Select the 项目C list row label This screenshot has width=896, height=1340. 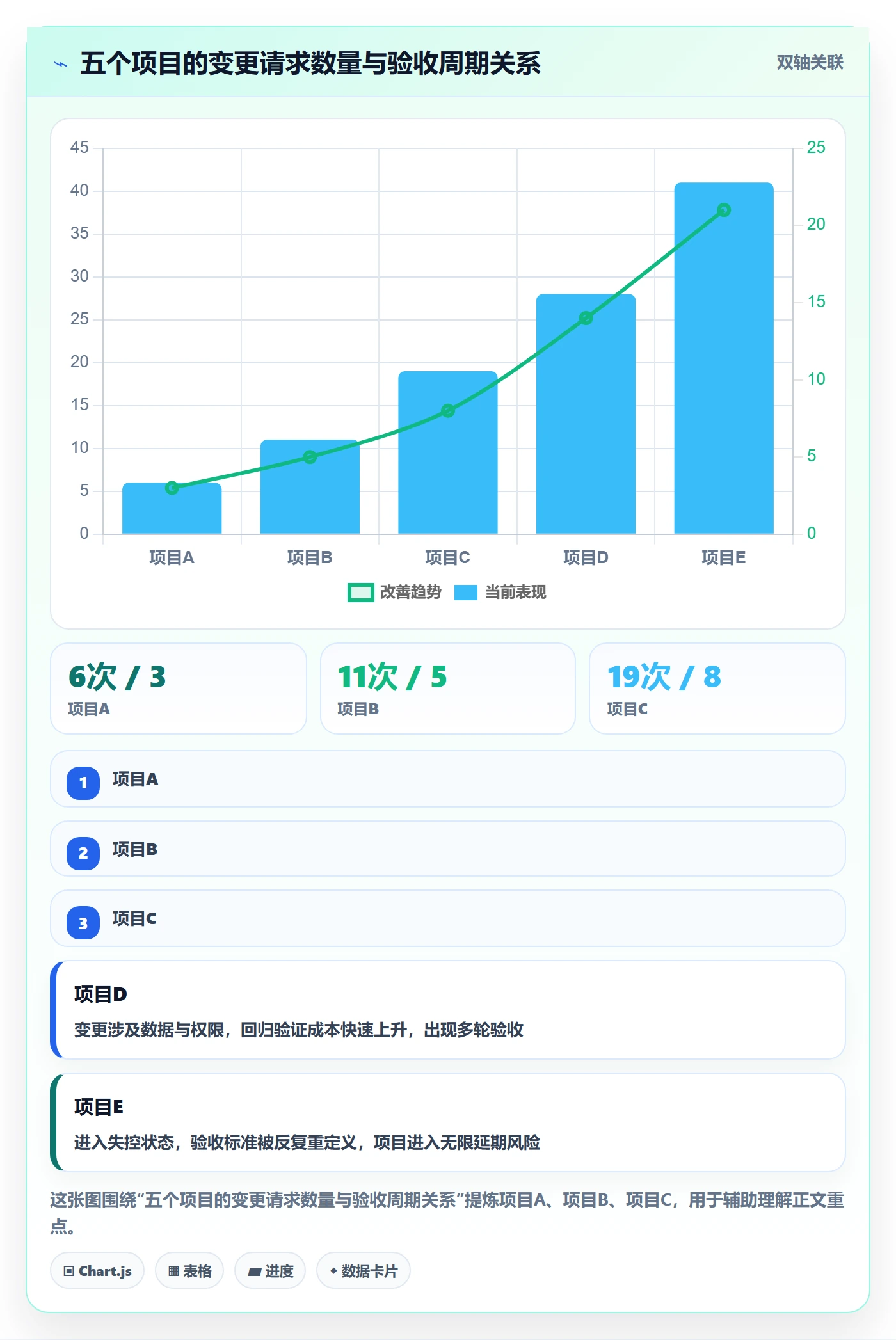pos(134,919)
